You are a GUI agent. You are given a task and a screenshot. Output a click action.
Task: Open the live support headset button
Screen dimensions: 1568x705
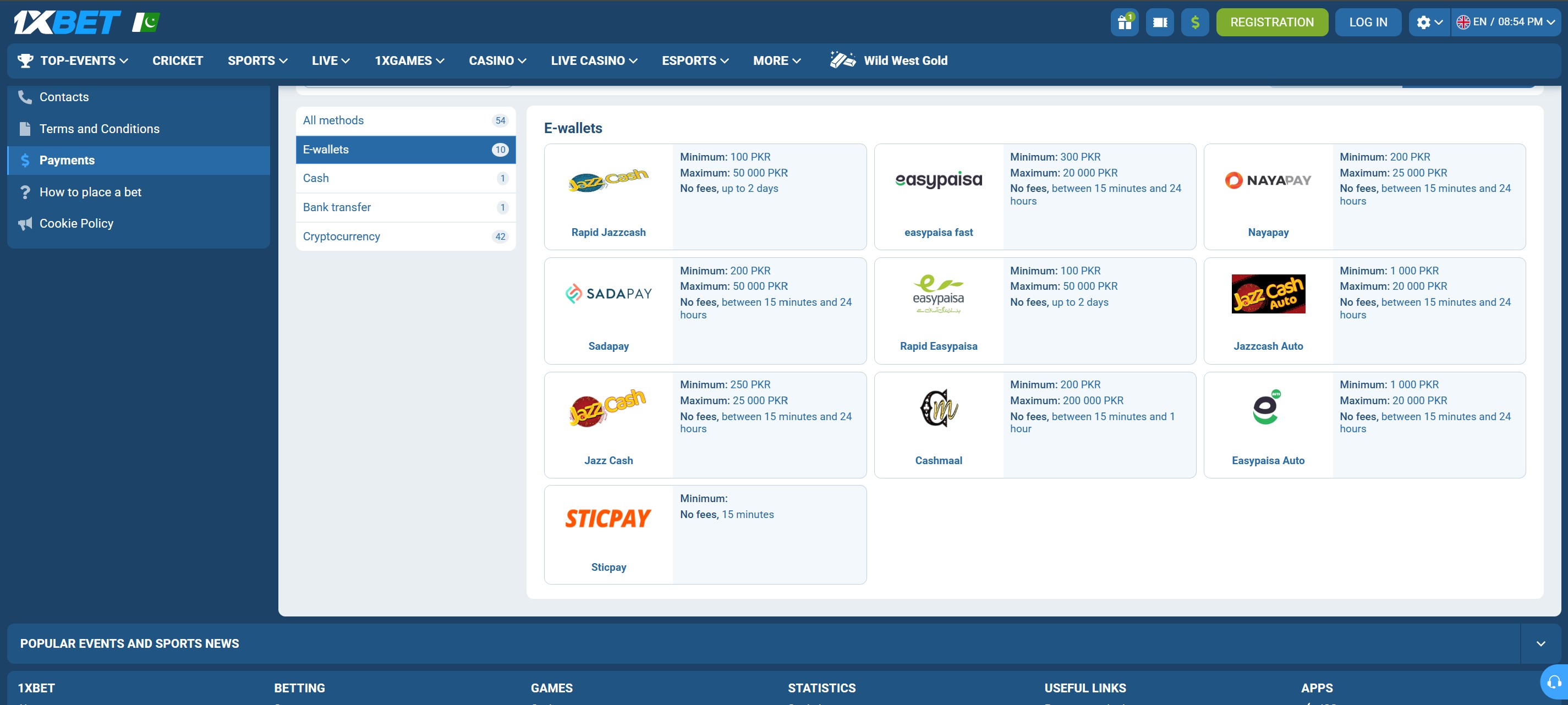pyautogui.click(x=1554, y=682)
